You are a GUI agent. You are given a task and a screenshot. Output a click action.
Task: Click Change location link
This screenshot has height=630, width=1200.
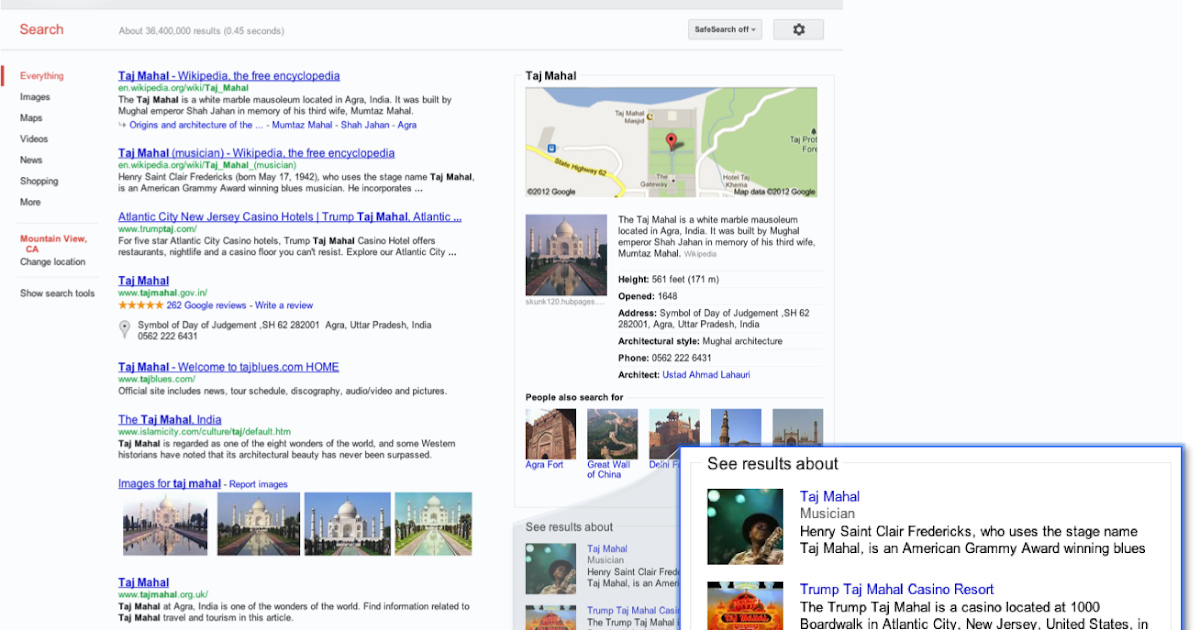[53, 262]
